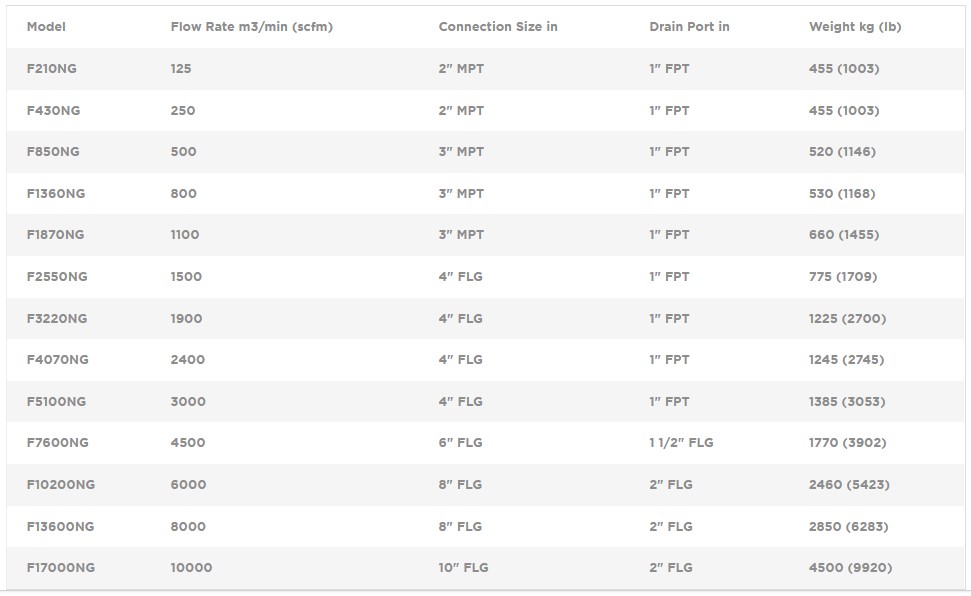The width and height of the screenshot is (971, 596).
Task: Click the Model column header
Action: [46, 27]
